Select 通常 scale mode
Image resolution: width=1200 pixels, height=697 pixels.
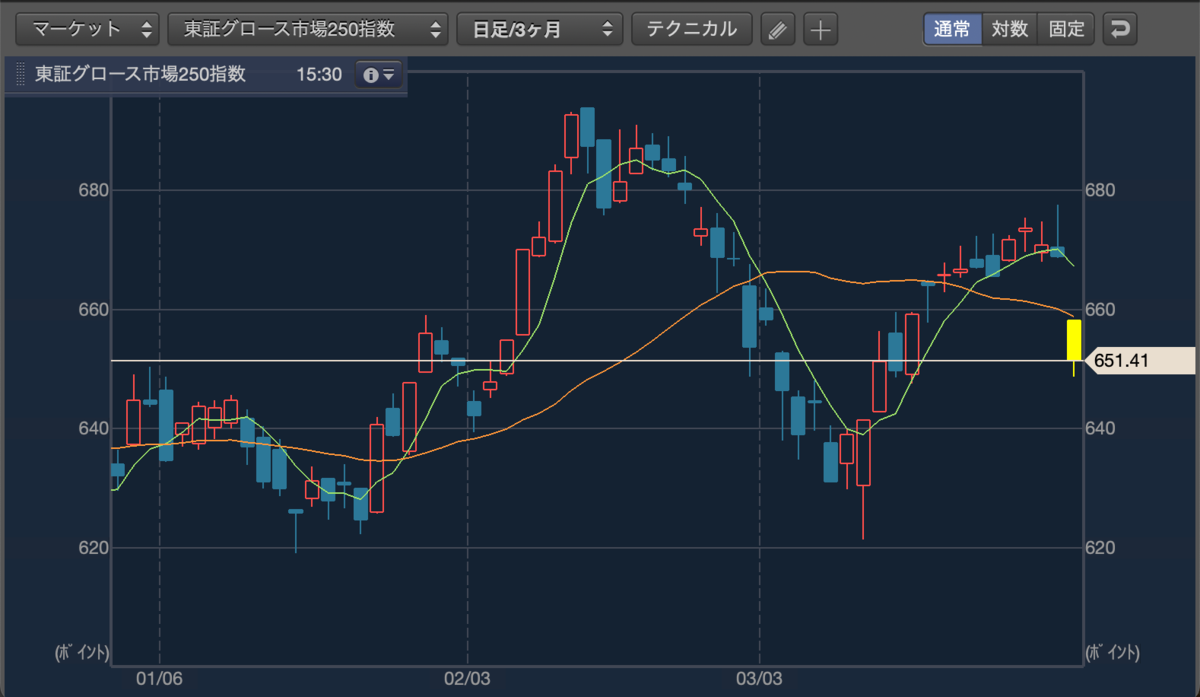point(952,29)
